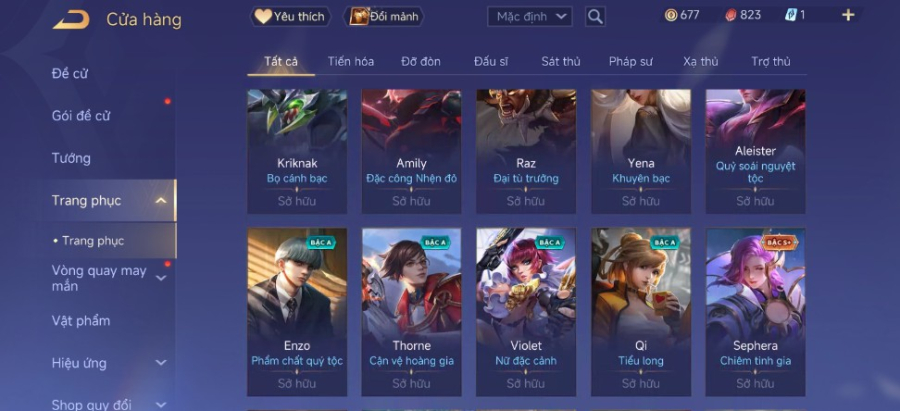Collapse the Trang phục sidebar section

pyautogui.click(x=161, y=200)
